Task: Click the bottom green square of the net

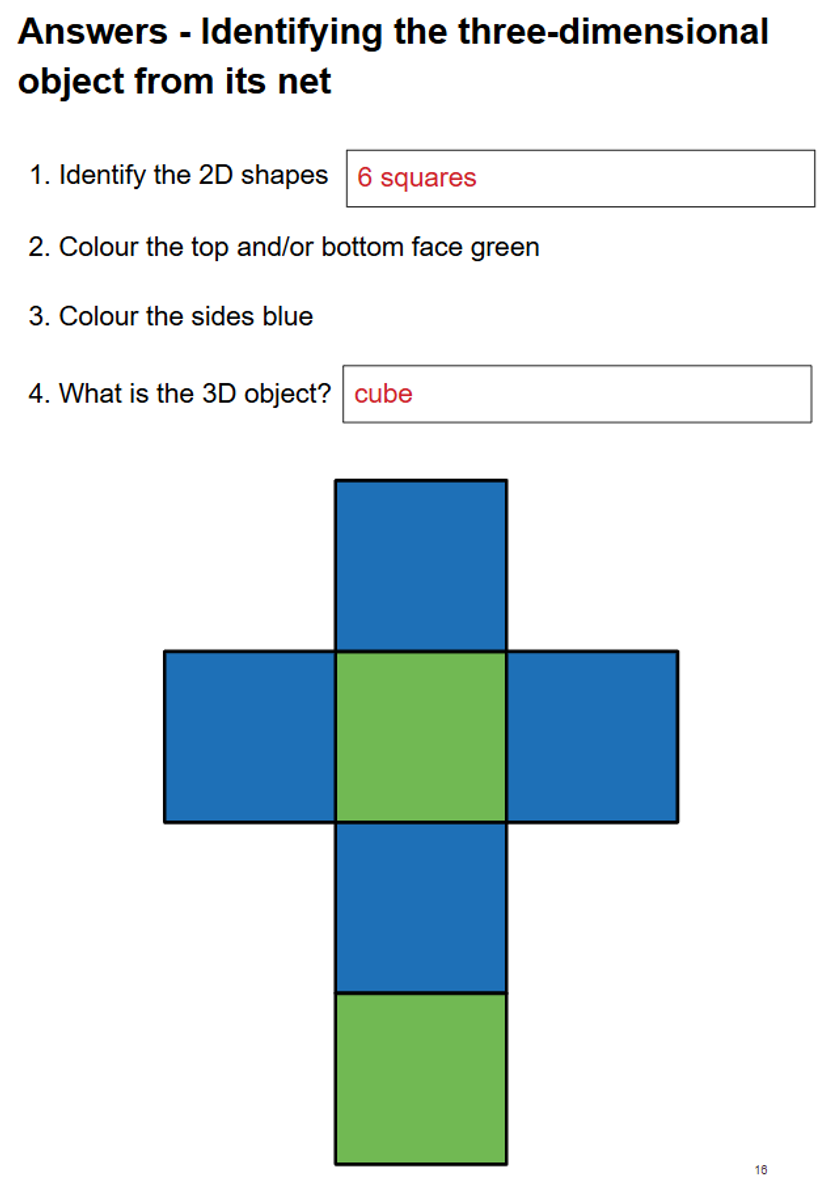Action: click(421, 1078)
